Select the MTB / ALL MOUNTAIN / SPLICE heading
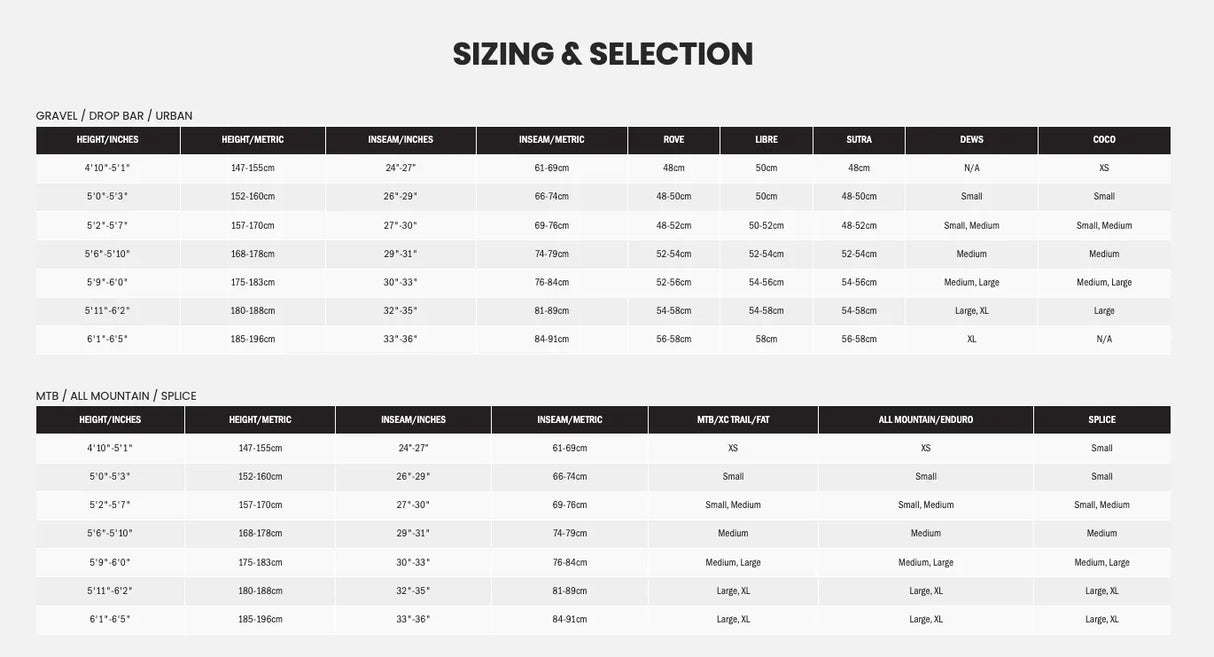1214x657 pixels. tap(116, 396)
